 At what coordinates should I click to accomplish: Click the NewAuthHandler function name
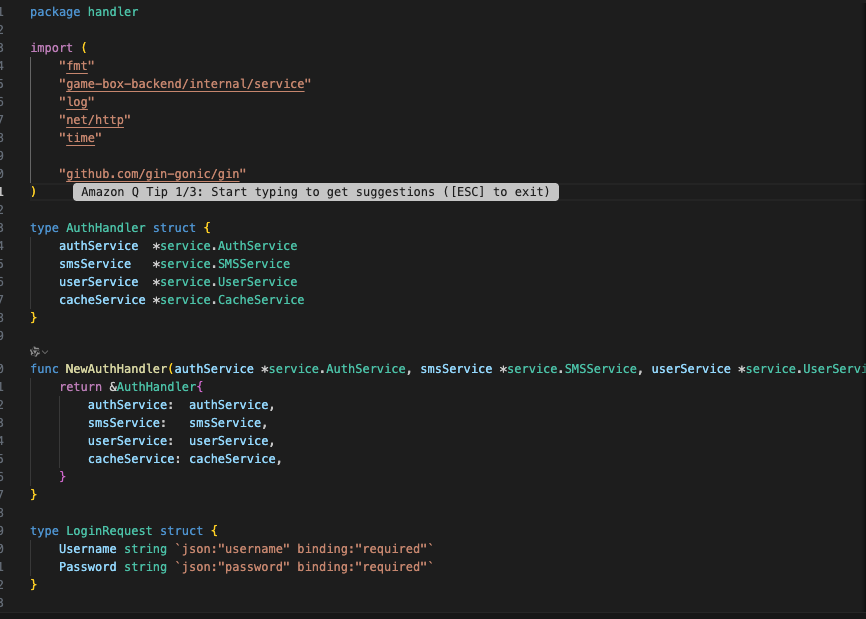(117, 369)
